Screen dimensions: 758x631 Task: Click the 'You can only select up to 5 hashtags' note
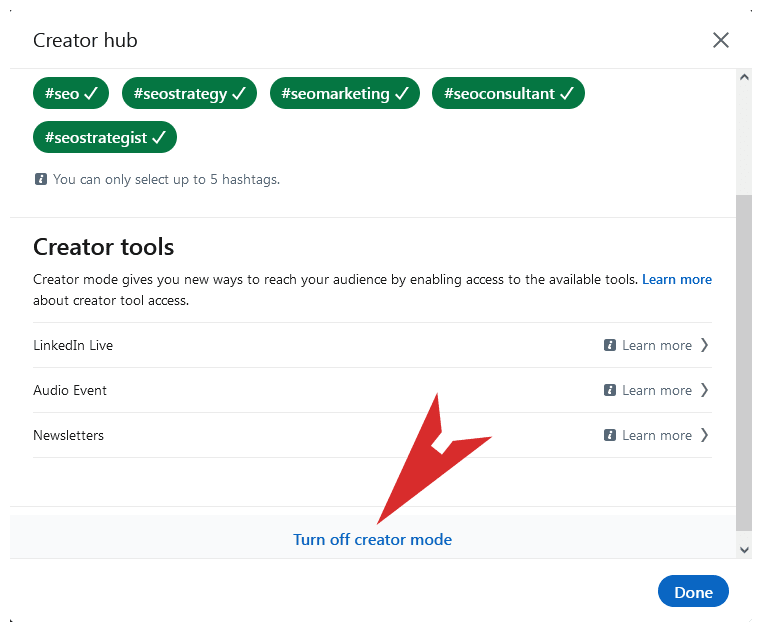point(166,179)
